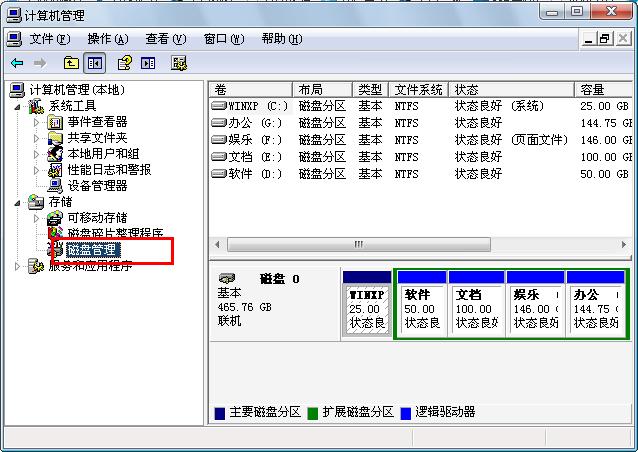Select the 磁盘碎片整理程序 tree item

coord(114,233)
